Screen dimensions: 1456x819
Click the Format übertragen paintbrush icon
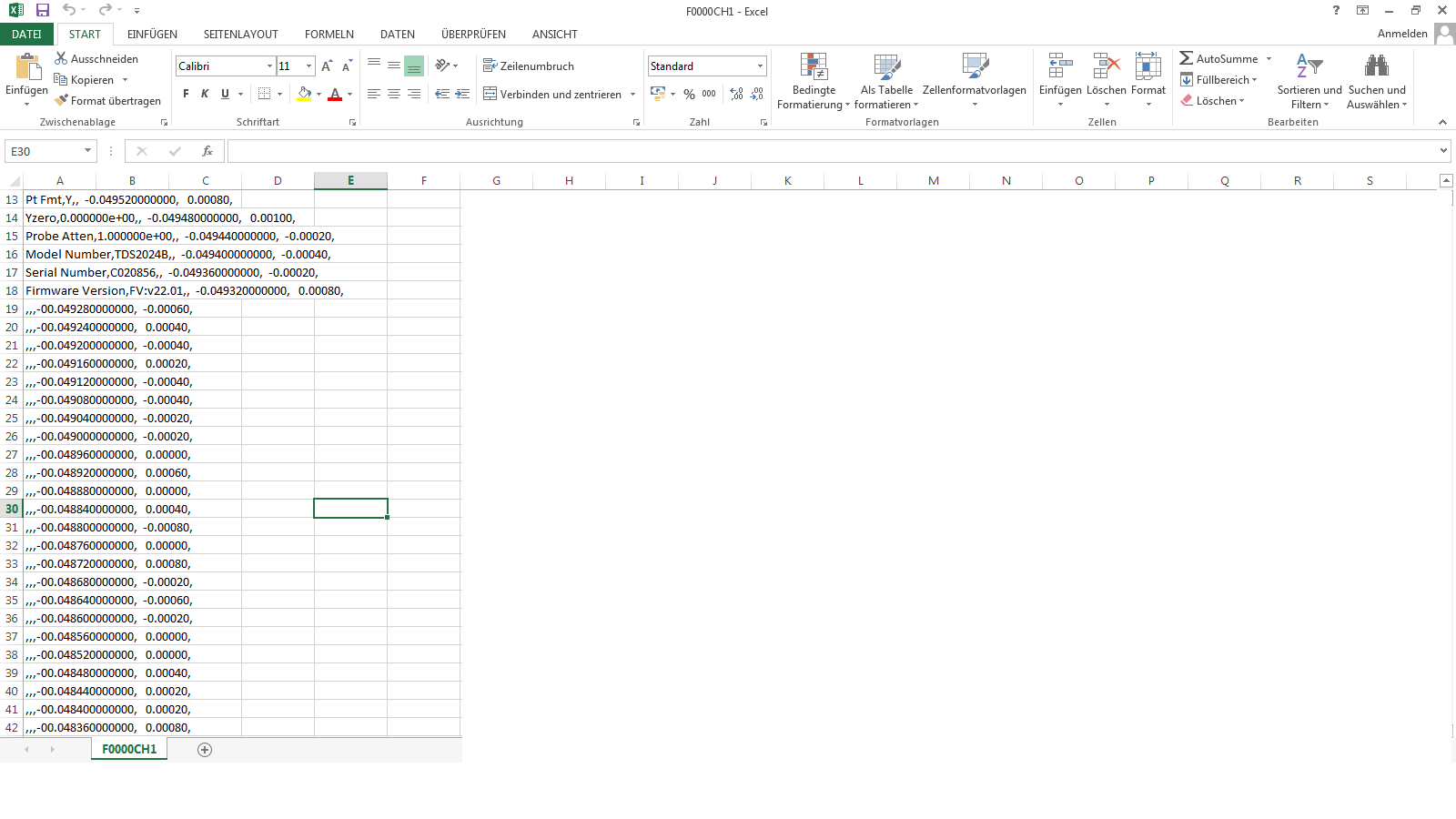62,101
